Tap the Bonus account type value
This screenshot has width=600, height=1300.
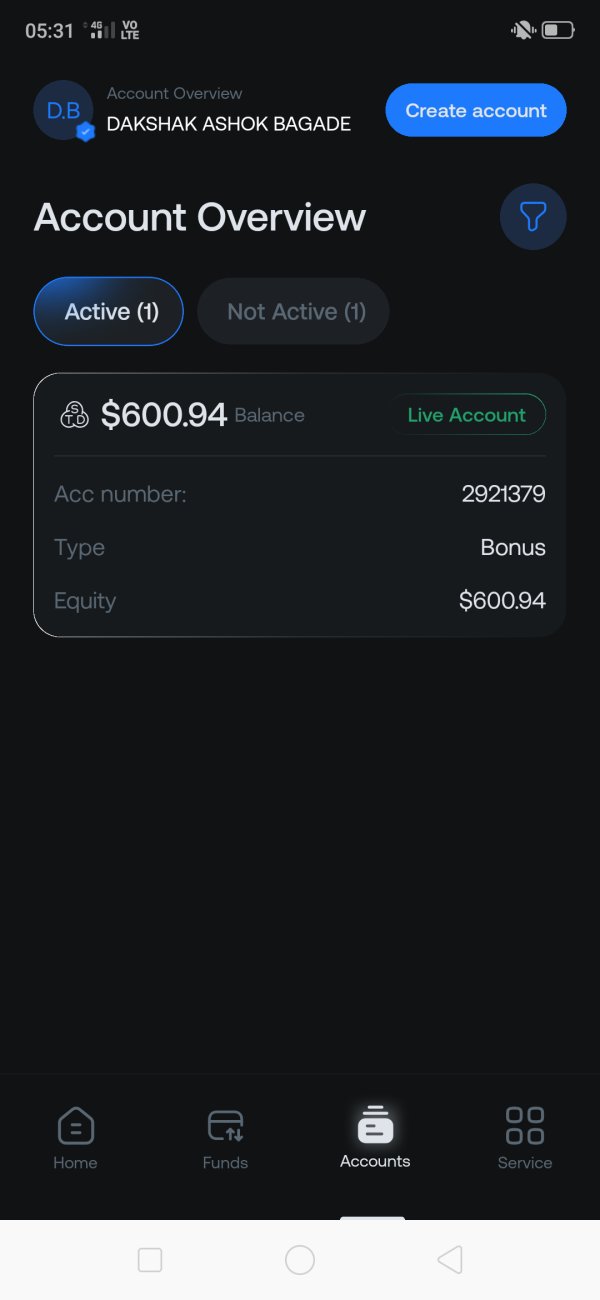coord(513,548)
